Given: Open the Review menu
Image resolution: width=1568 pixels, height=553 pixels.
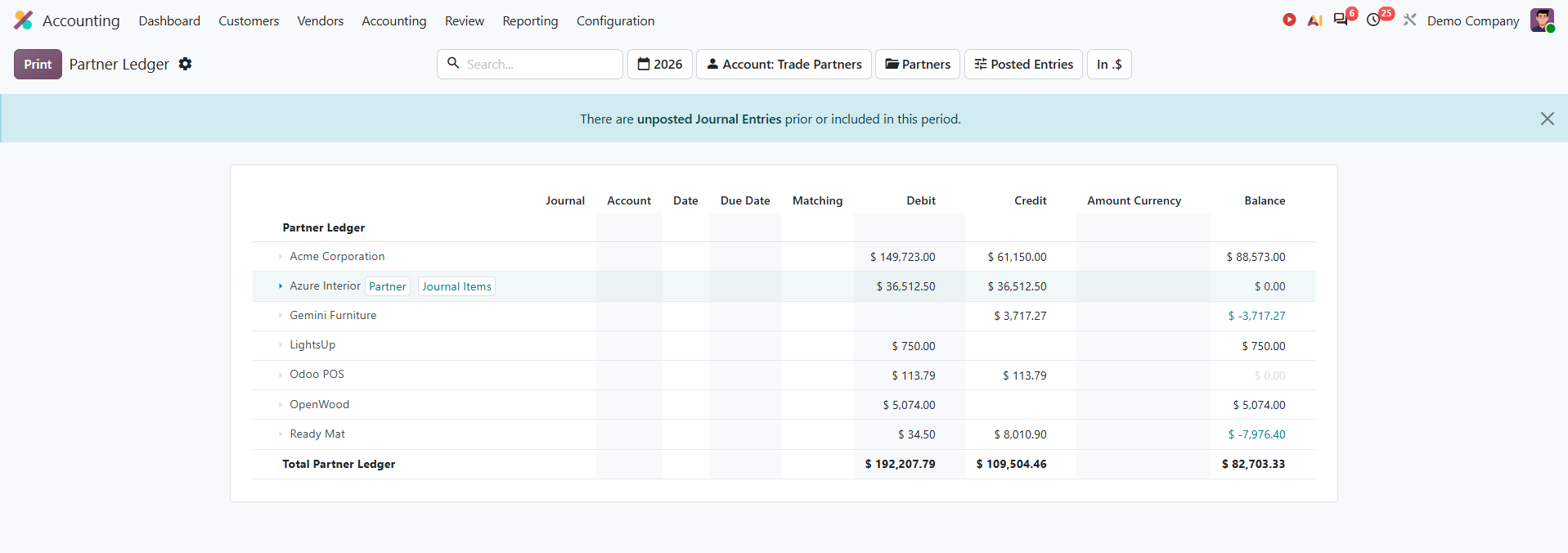Looking at the screenshot, I should 465,20.
